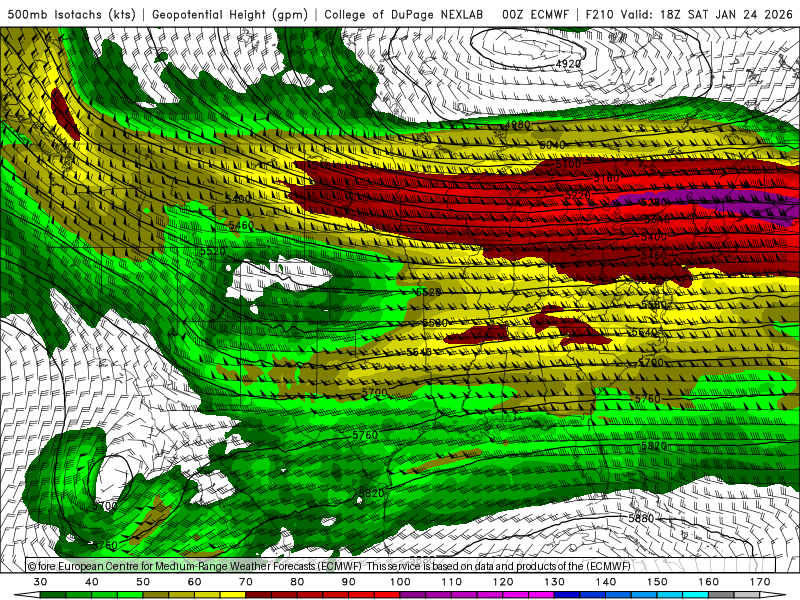Image resolution: width=800 pixels, height=600 pixels.
Task: Select the "College of DuPage NEXLAB" header text
Action: [x=404, y=14]
